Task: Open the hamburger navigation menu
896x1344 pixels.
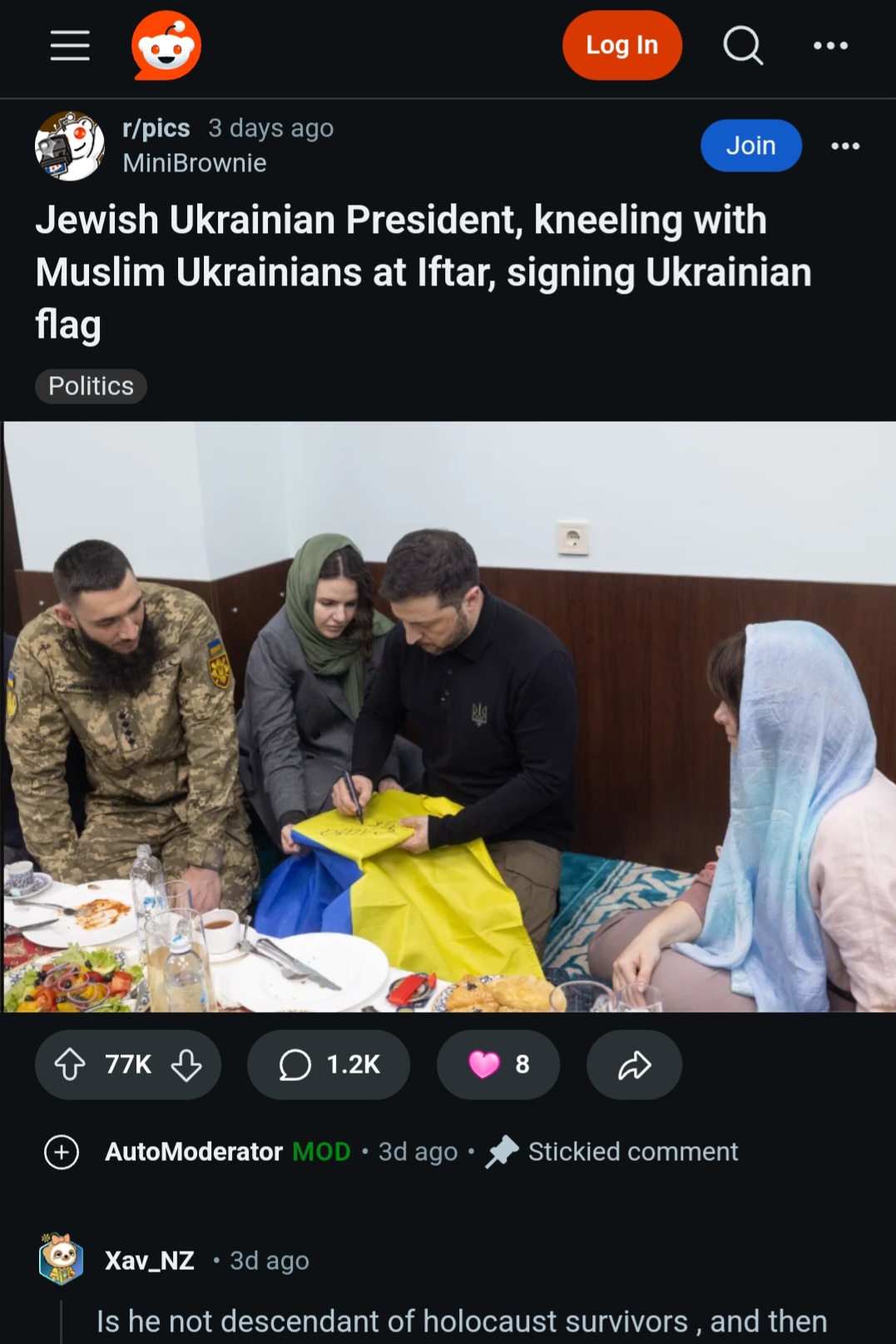Action: (x=70, y=46)
